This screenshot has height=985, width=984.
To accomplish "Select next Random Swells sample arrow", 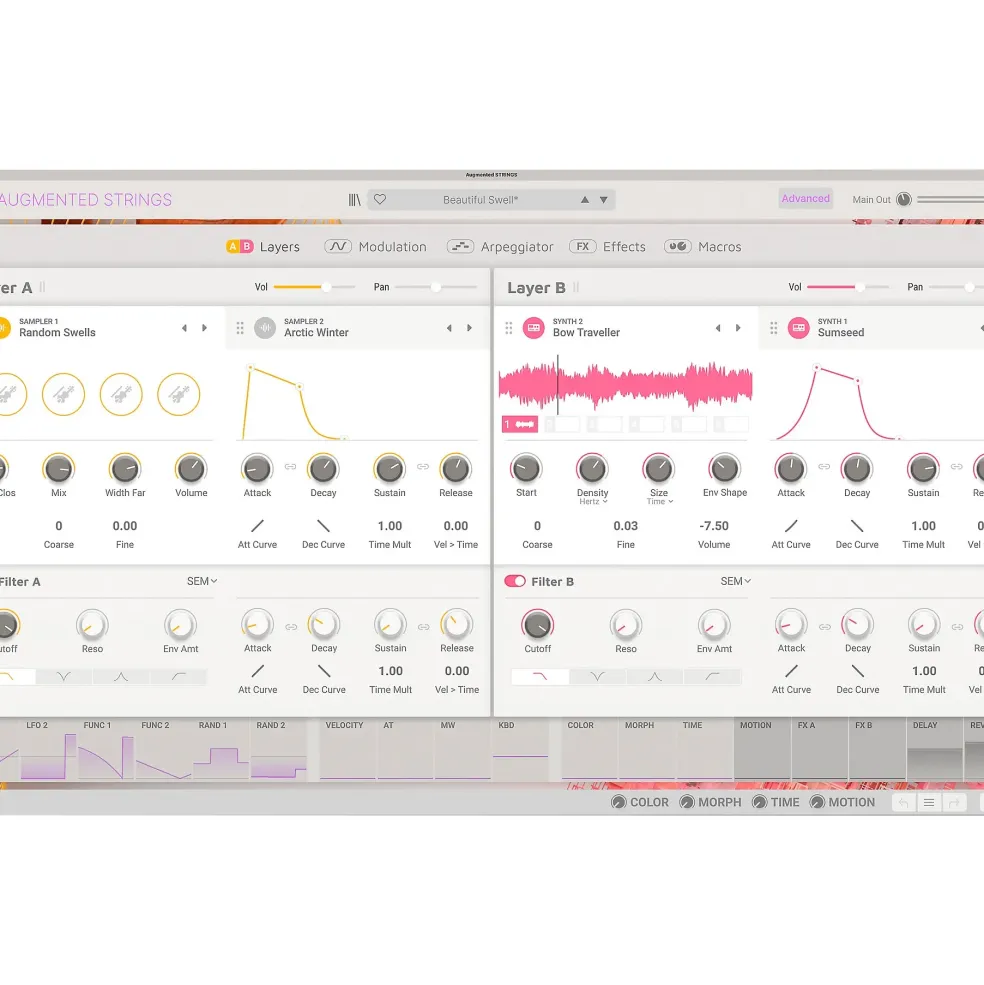I will 204,328.
